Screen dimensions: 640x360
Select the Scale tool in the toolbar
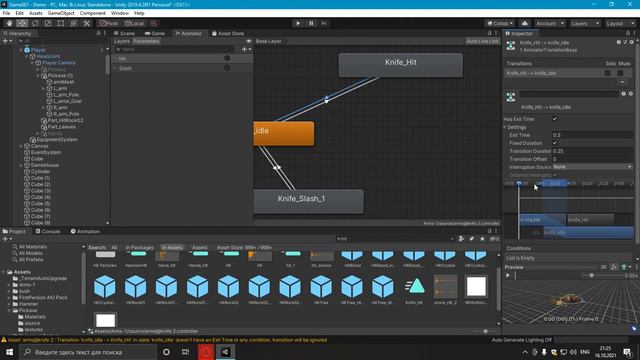[x=48, y=23]
